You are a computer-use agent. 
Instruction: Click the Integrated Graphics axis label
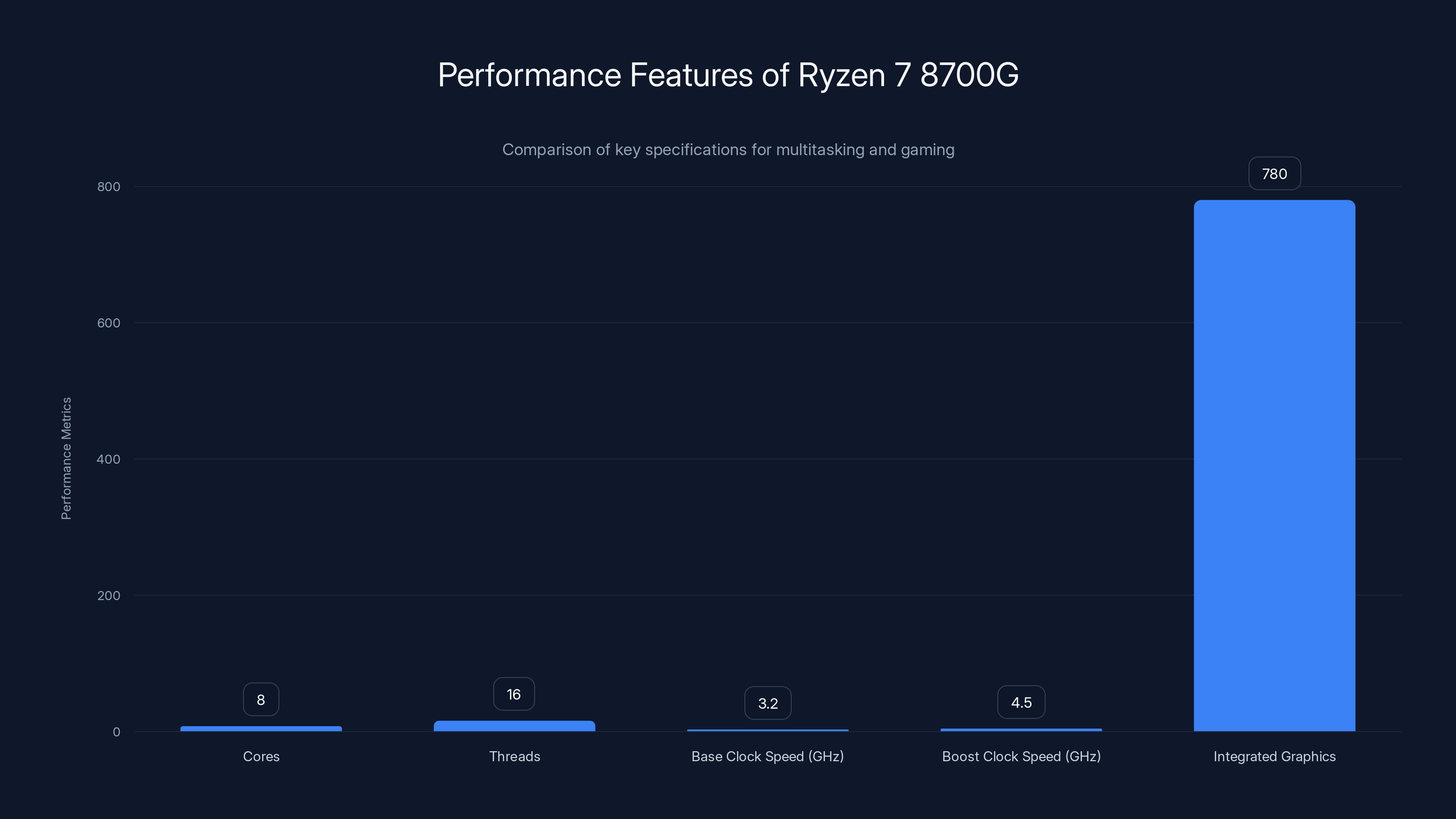pos(1274,756)
